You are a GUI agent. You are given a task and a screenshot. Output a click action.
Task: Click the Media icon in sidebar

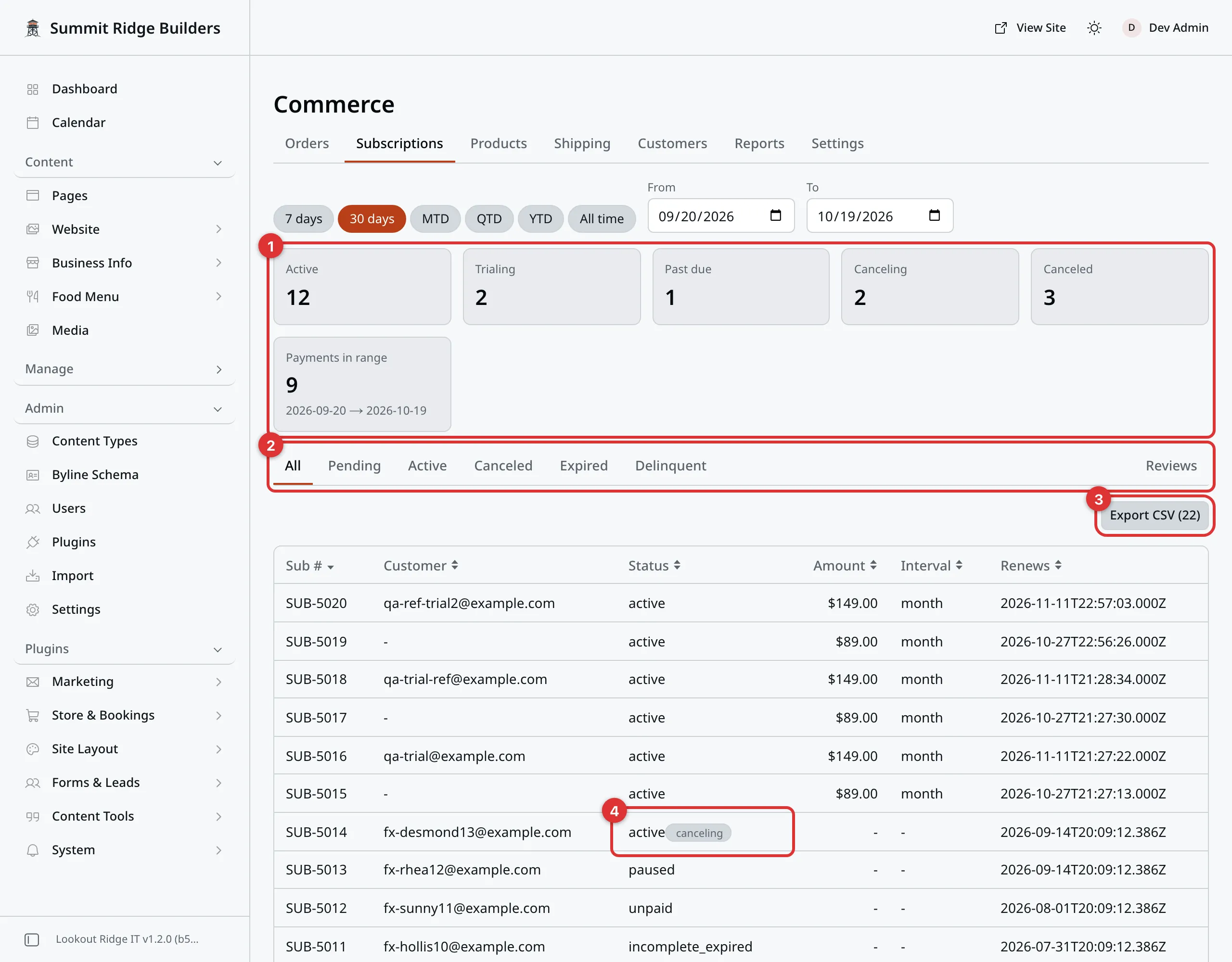pos(33,330)
